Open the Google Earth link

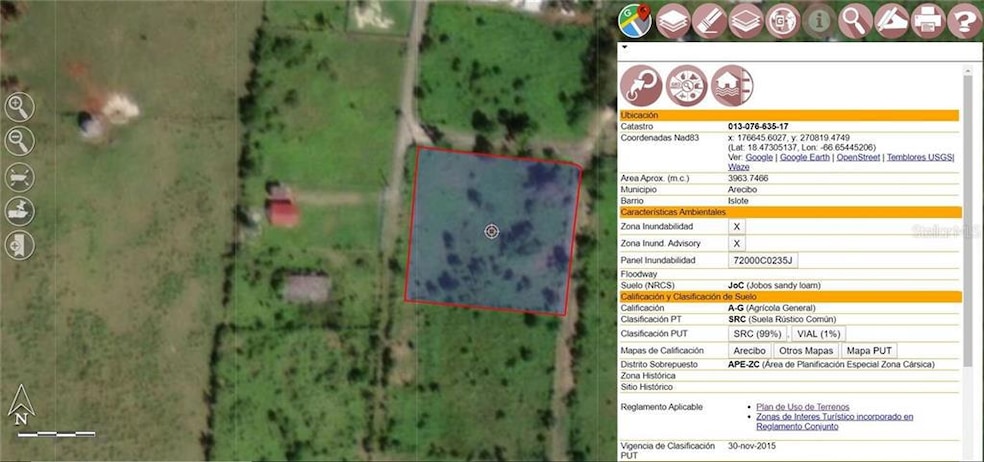805,157
